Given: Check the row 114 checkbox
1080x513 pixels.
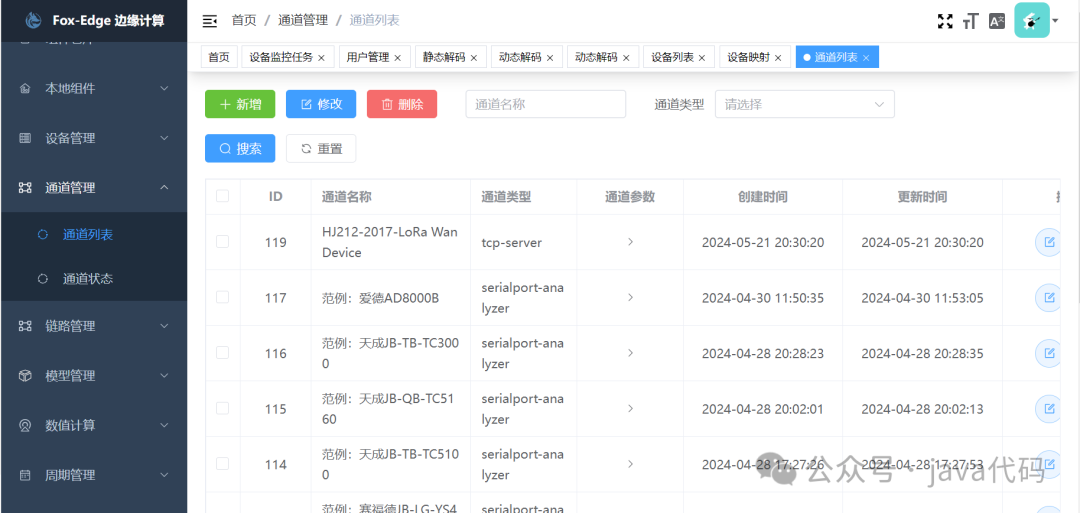Looking at the screenshot, I should click(222, 464).
